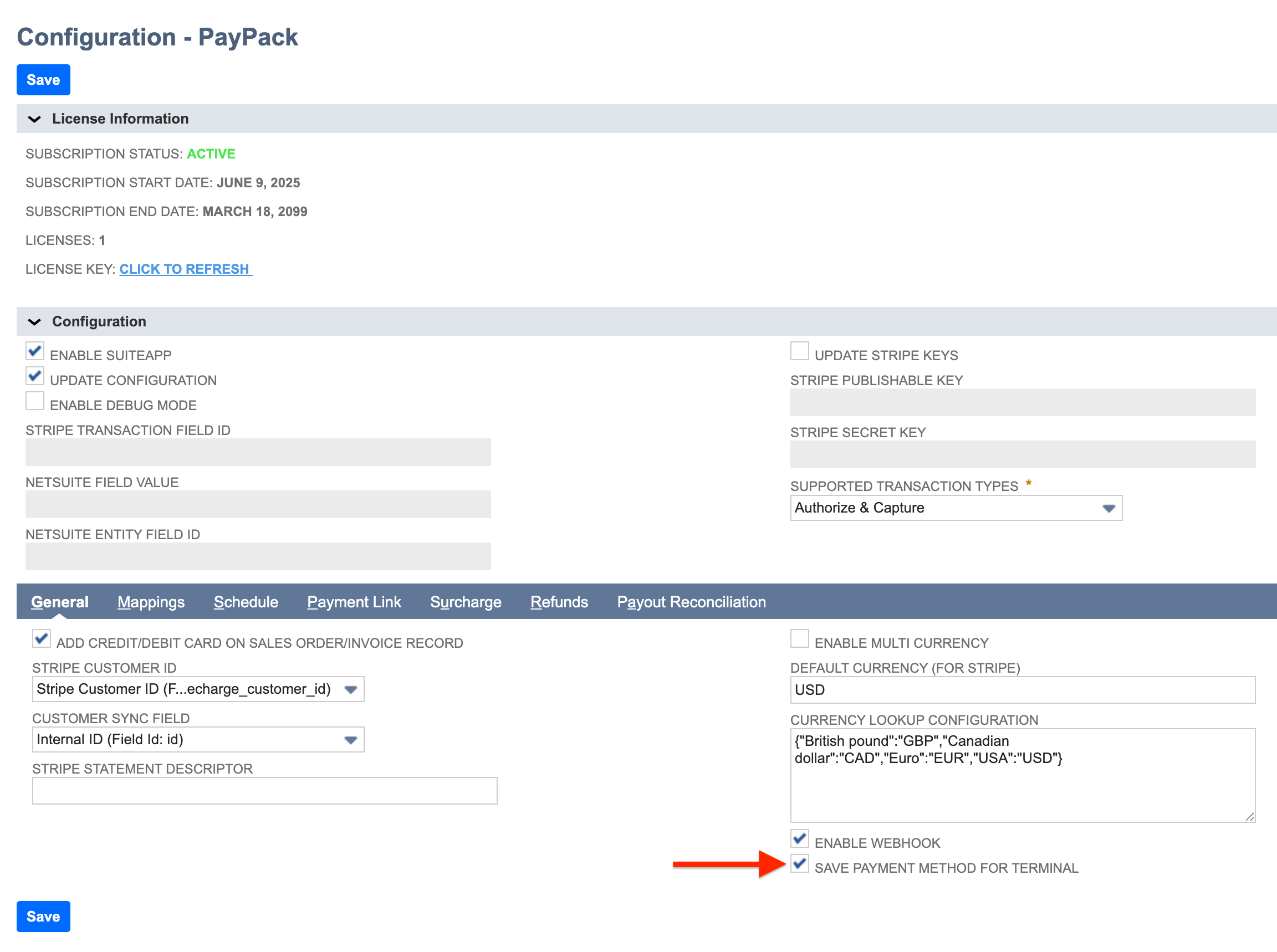Switch to the Surcharge tab

coord(466,602)
